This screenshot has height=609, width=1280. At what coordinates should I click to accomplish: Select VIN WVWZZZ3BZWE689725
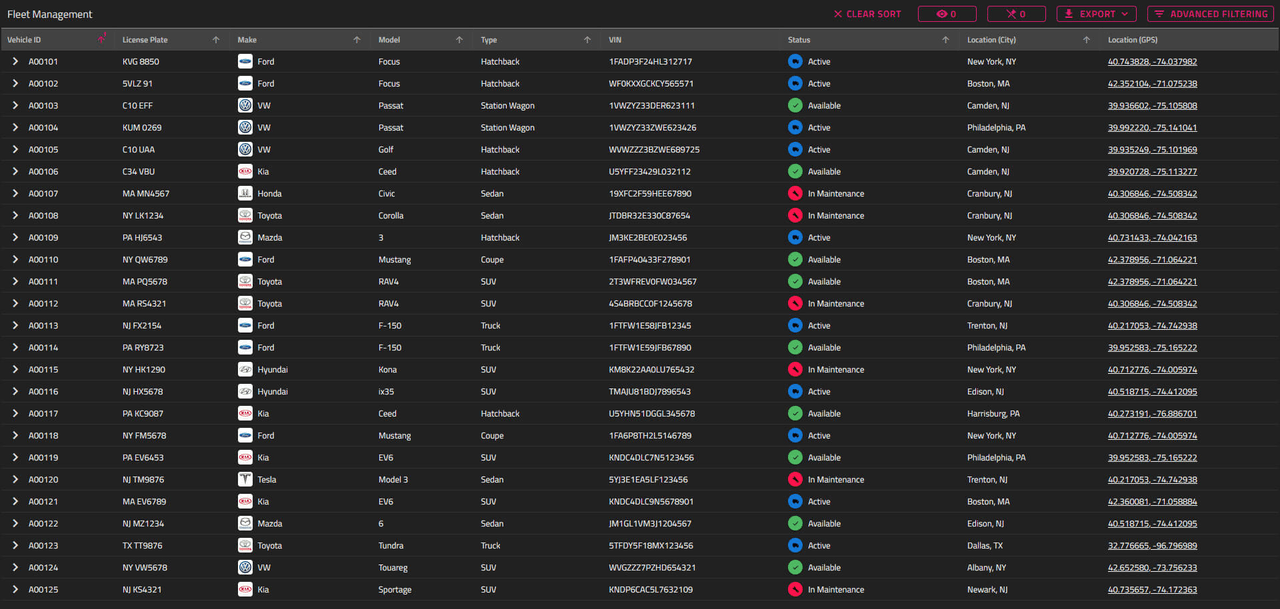point(654,149)
